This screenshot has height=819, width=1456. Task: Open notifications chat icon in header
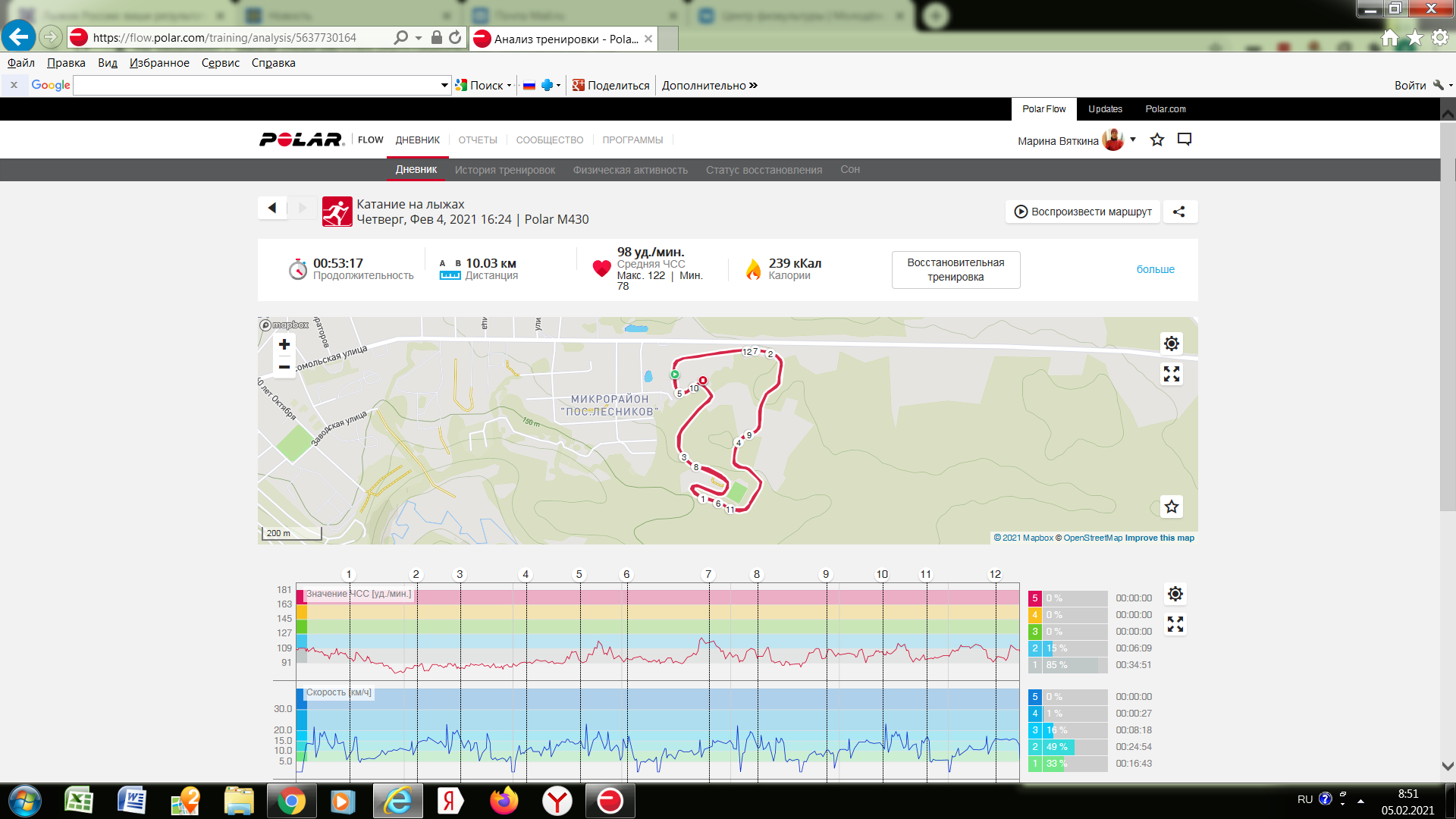[1185, 140]
